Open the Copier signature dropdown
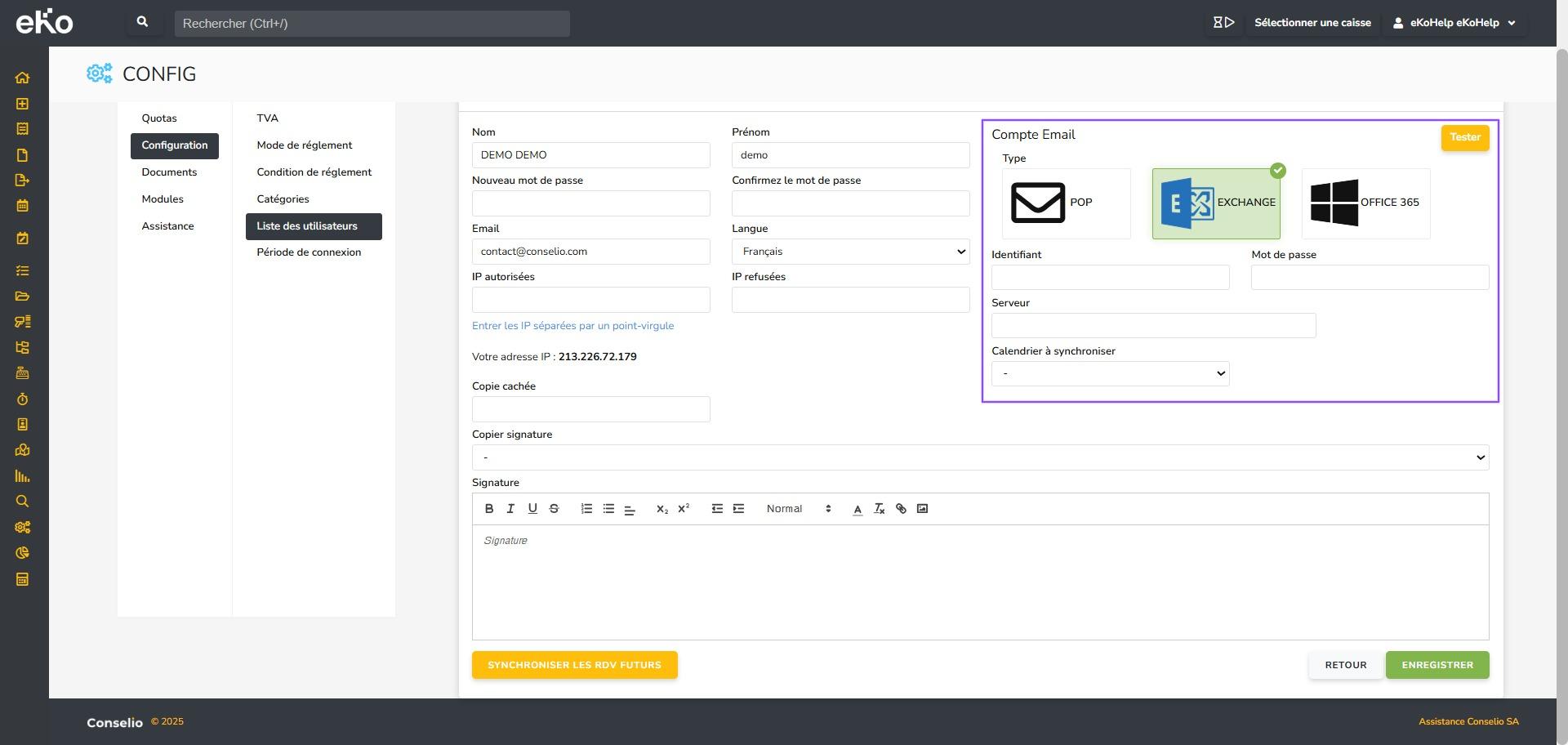1568x745 pixels. coord(980,457)
